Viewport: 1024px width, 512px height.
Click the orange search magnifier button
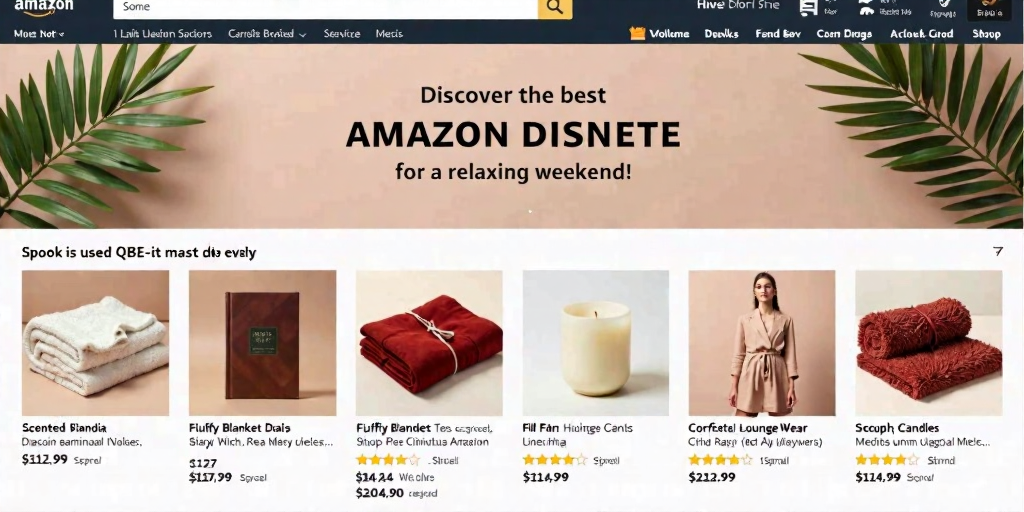point(554,8)
